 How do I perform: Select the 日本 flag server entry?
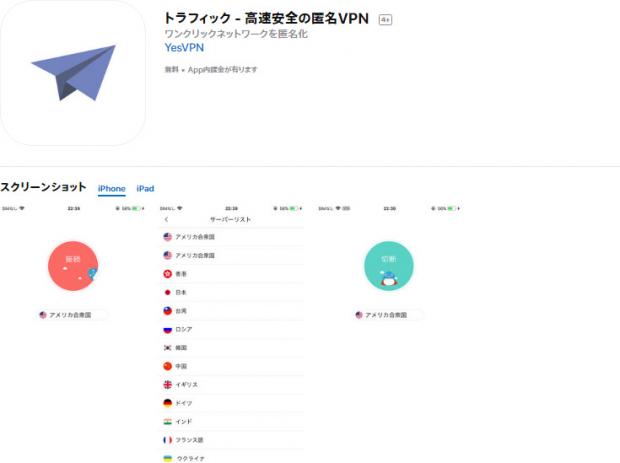[168, 292]
